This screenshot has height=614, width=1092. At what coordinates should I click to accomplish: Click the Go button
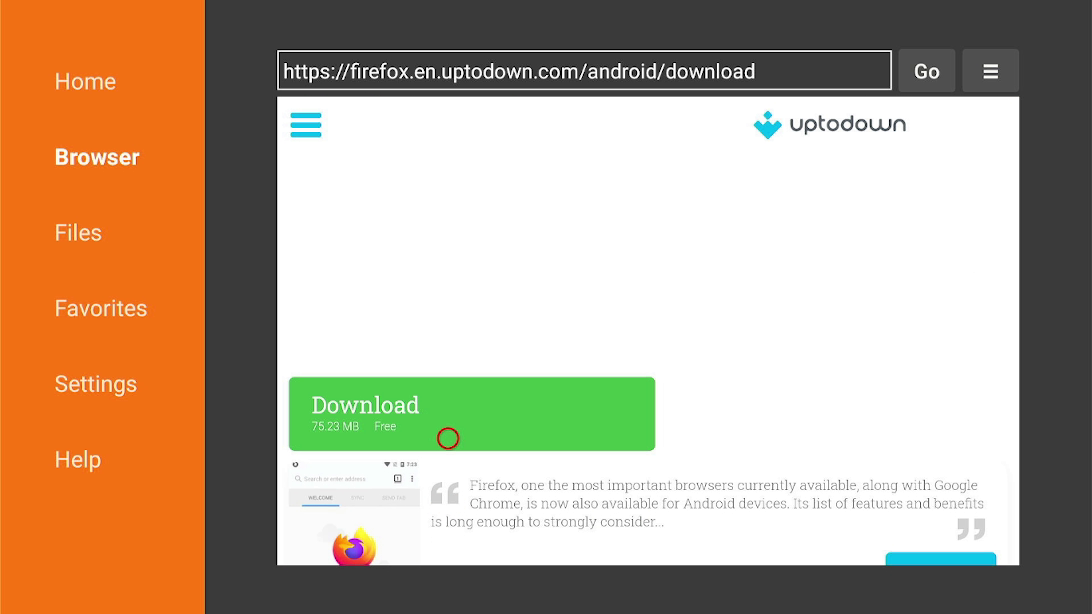click(x=926, y=71)
